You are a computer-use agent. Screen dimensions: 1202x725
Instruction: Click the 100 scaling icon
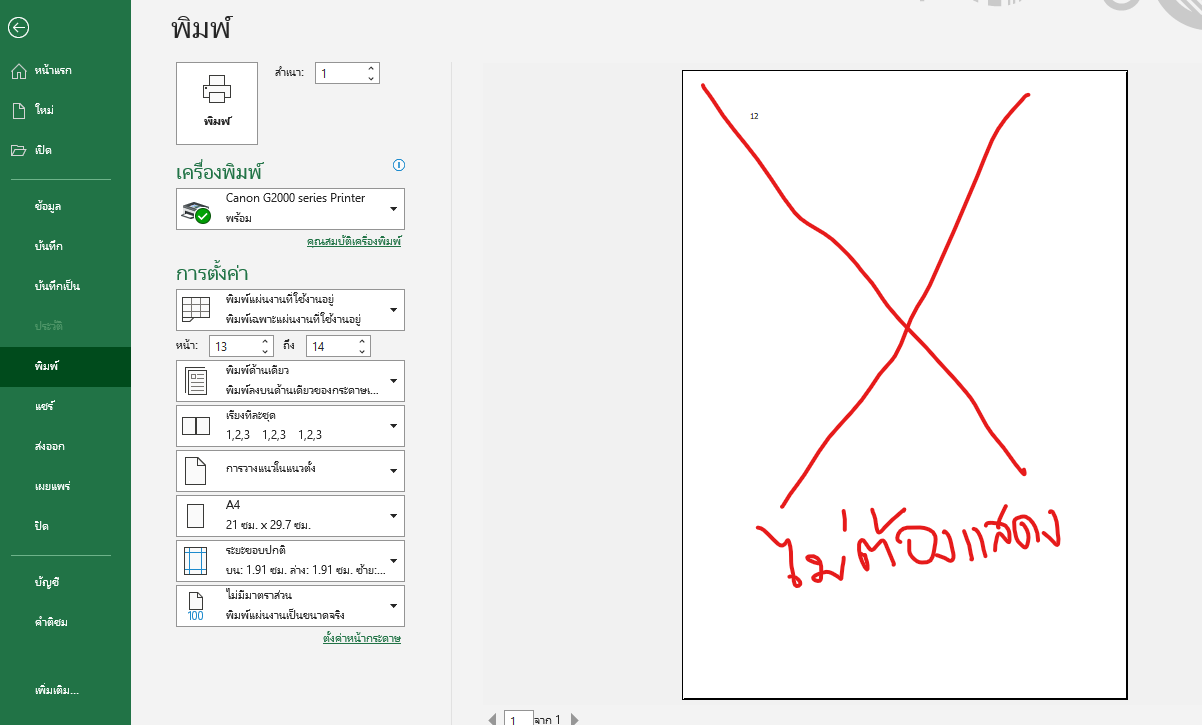[x=196, y=606]
